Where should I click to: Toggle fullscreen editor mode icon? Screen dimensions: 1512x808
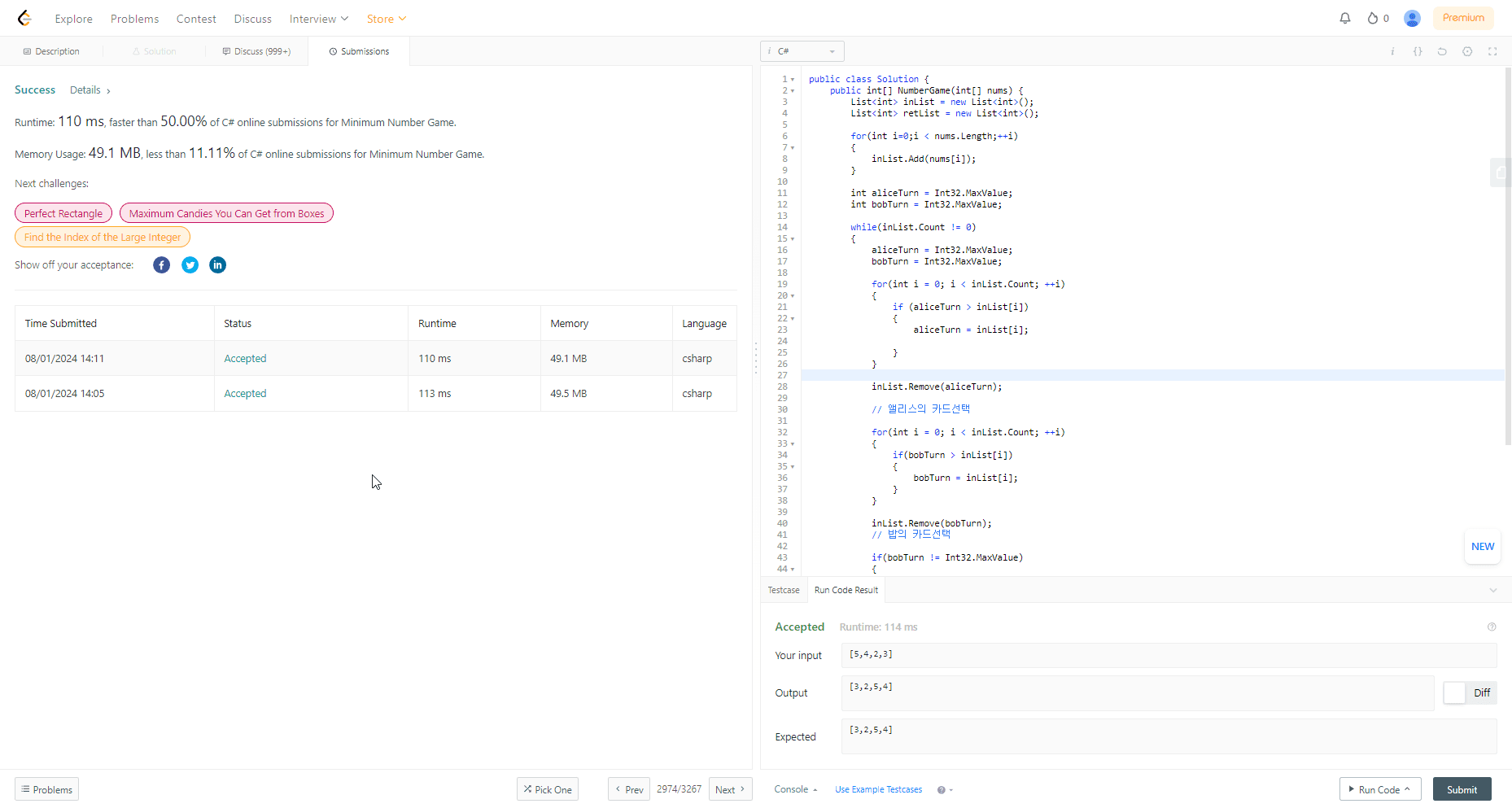pos(1492,51)
